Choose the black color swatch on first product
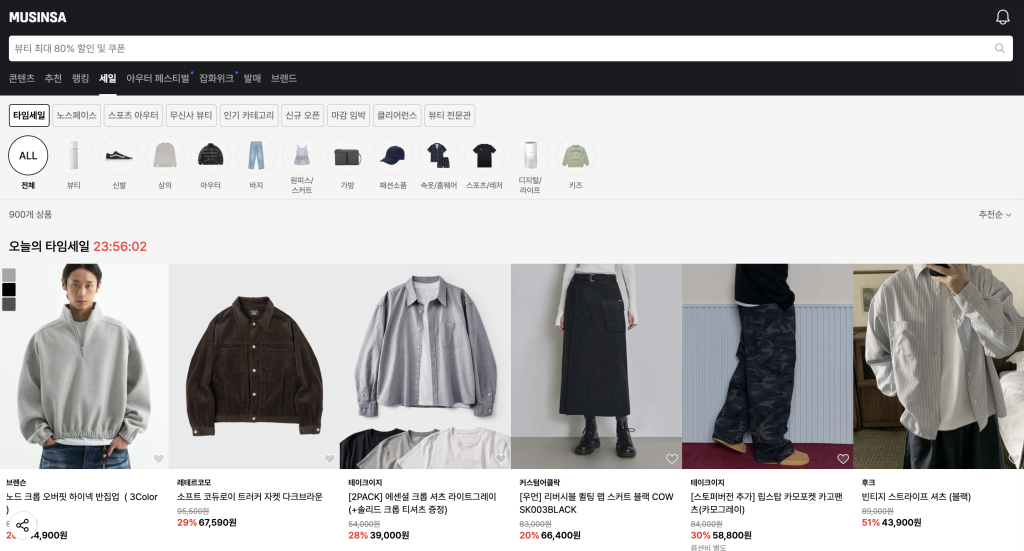 [x=9, y=290]
